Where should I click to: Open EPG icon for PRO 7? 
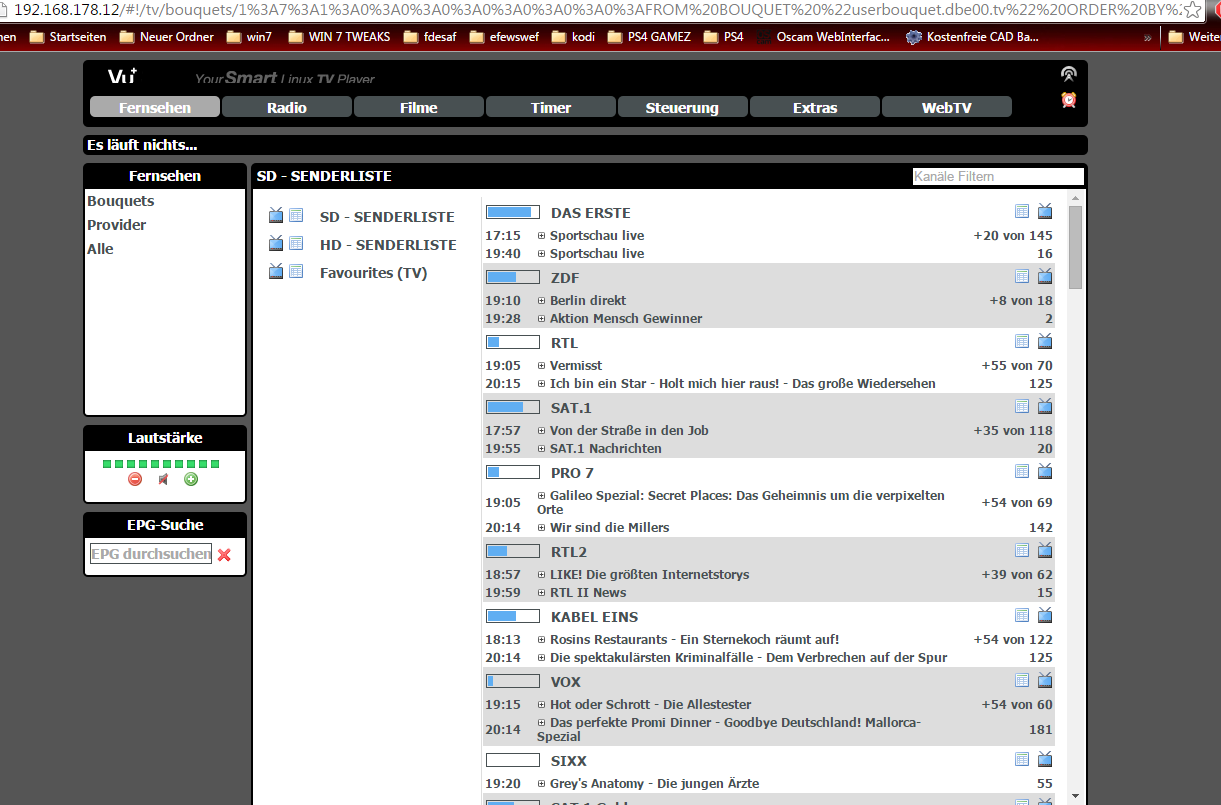pyautogui.click(x=1021, y=471)
